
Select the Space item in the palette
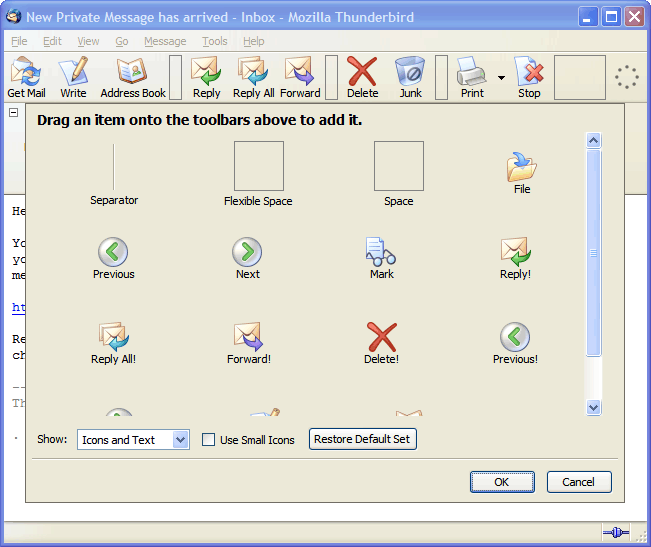(399, 174)
